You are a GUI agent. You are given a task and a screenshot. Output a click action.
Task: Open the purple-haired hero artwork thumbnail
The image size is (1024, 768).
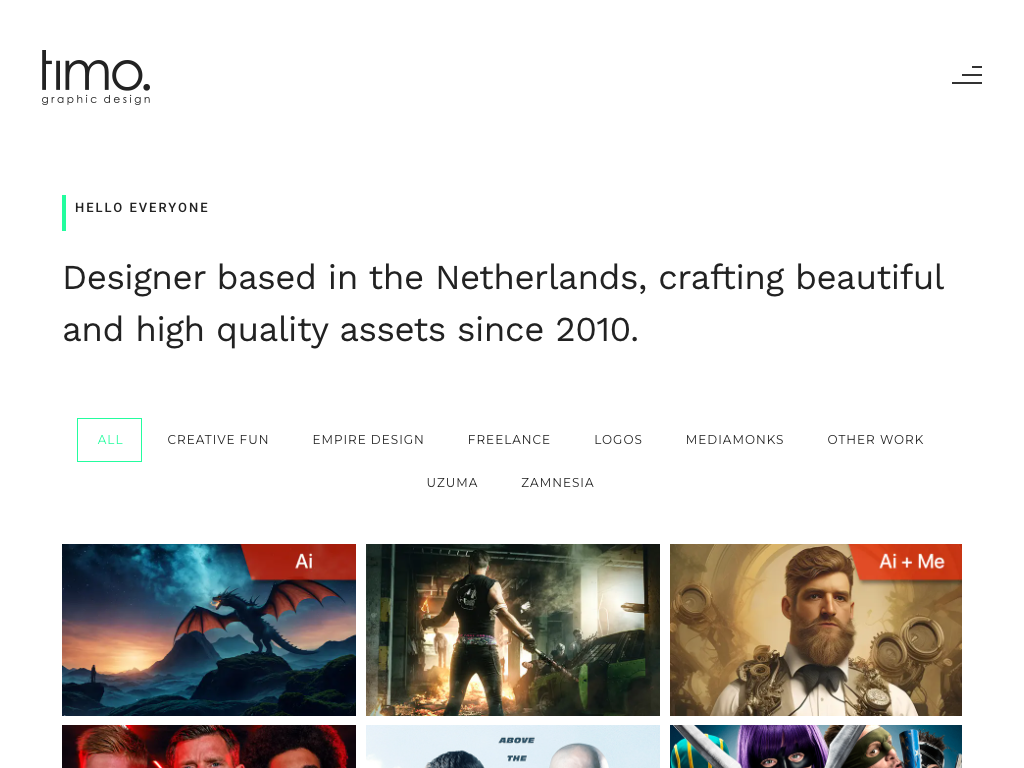[x=816, y=746]
